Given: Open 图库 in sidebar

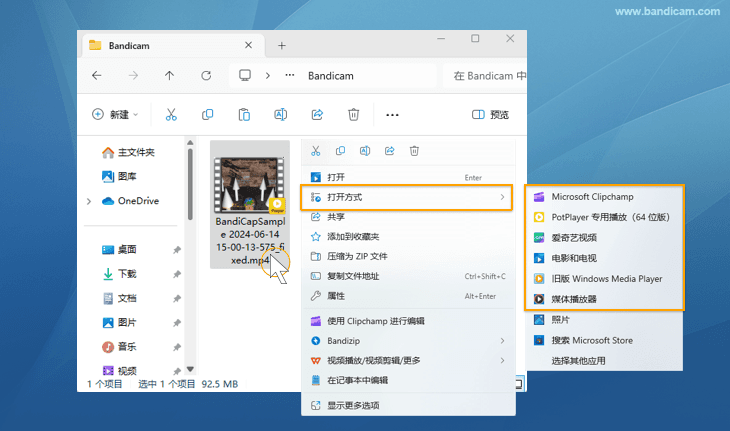Looking at the screenshot, I should (x=119, y=176).
